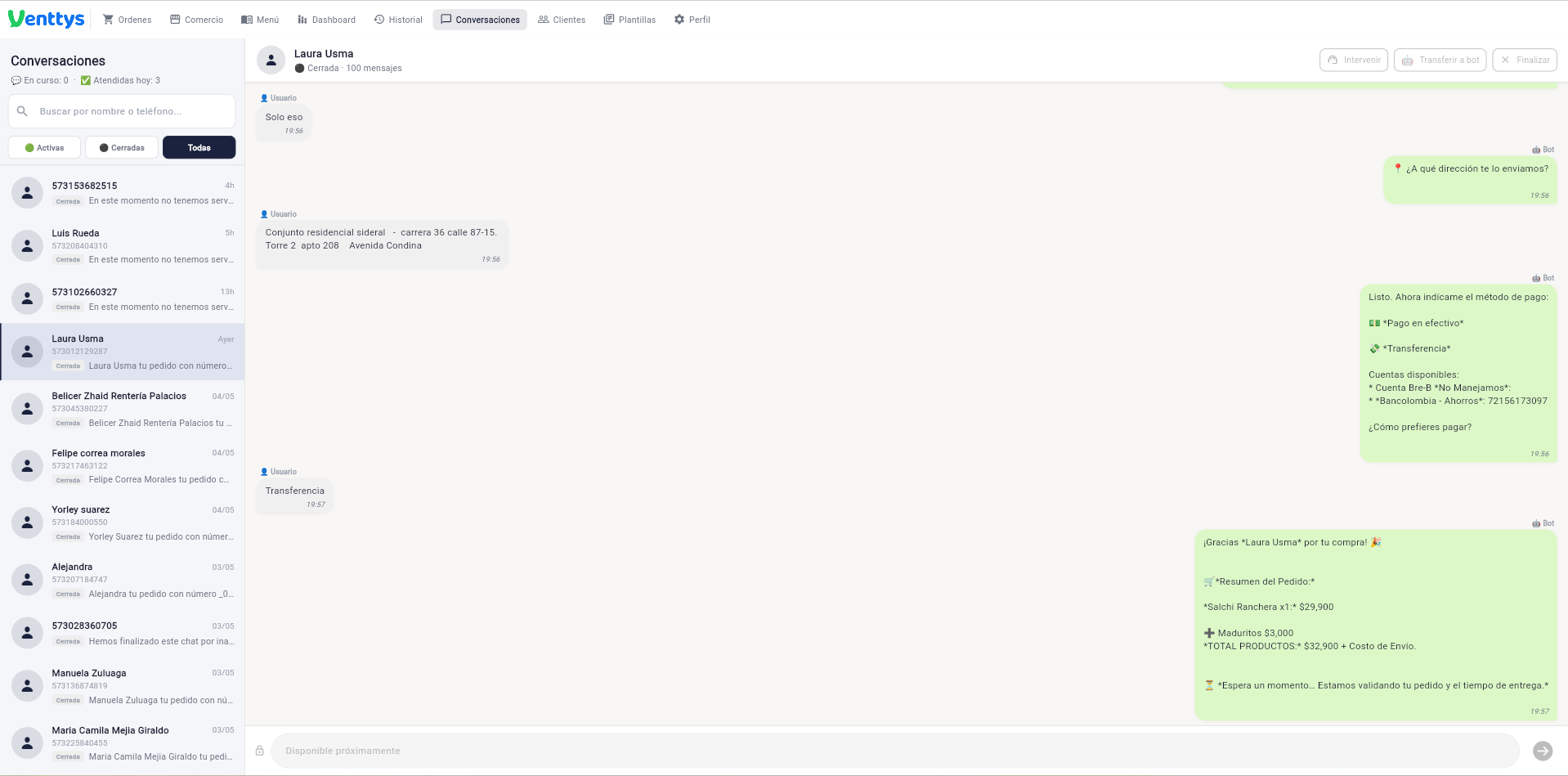Click the 'Solo eso' user message

284,123
